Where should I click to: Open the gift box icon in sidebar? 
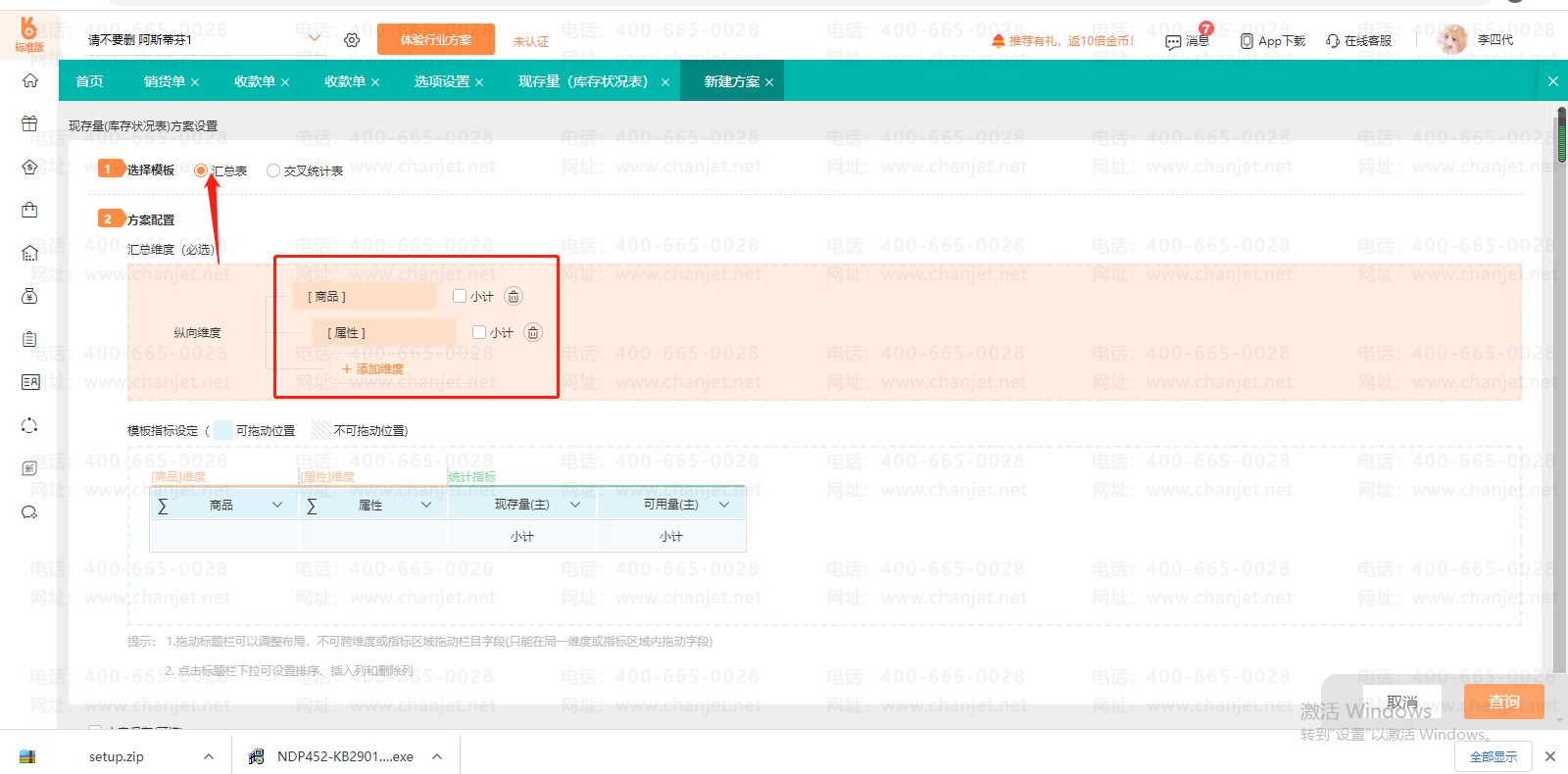[29, 123]
